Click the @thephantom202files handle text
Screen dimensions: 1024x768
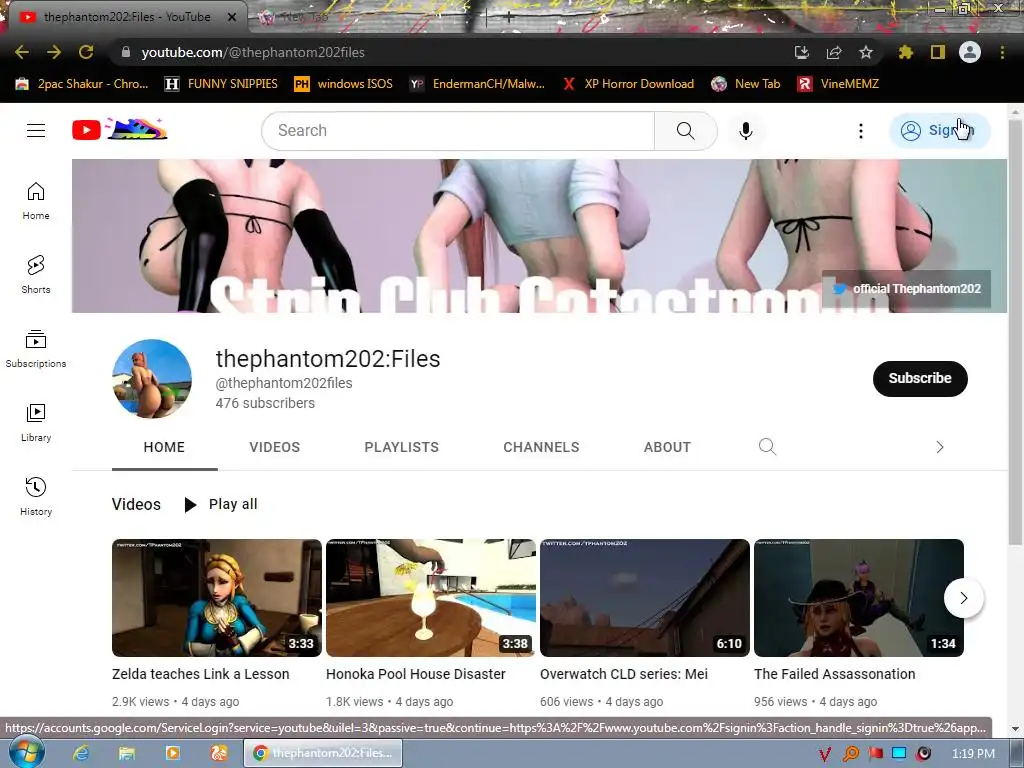[x=284, y=383]
